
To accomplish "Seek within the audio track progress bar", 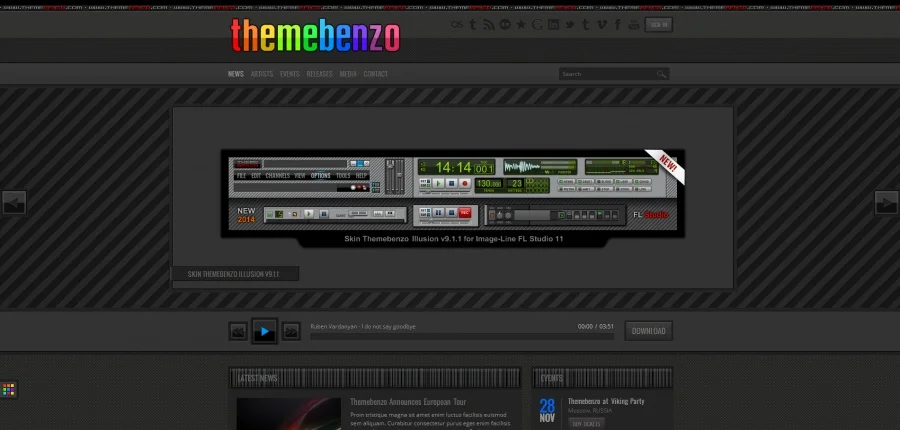I will click(462, 337).
